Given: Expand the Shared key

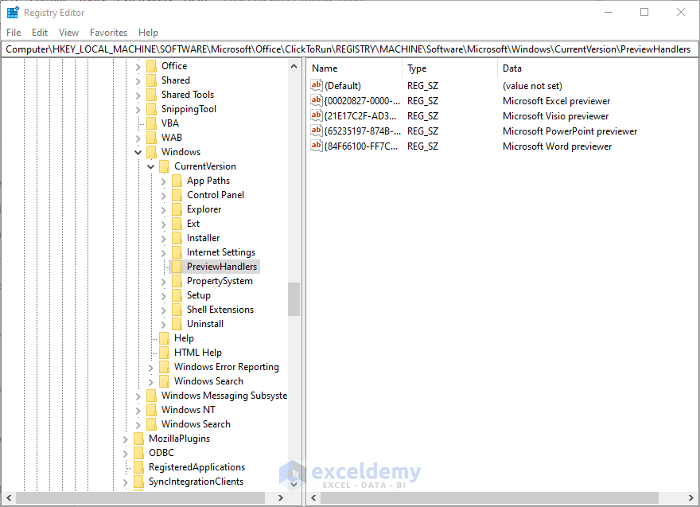Looking at the screenshot, I should 138,81.
